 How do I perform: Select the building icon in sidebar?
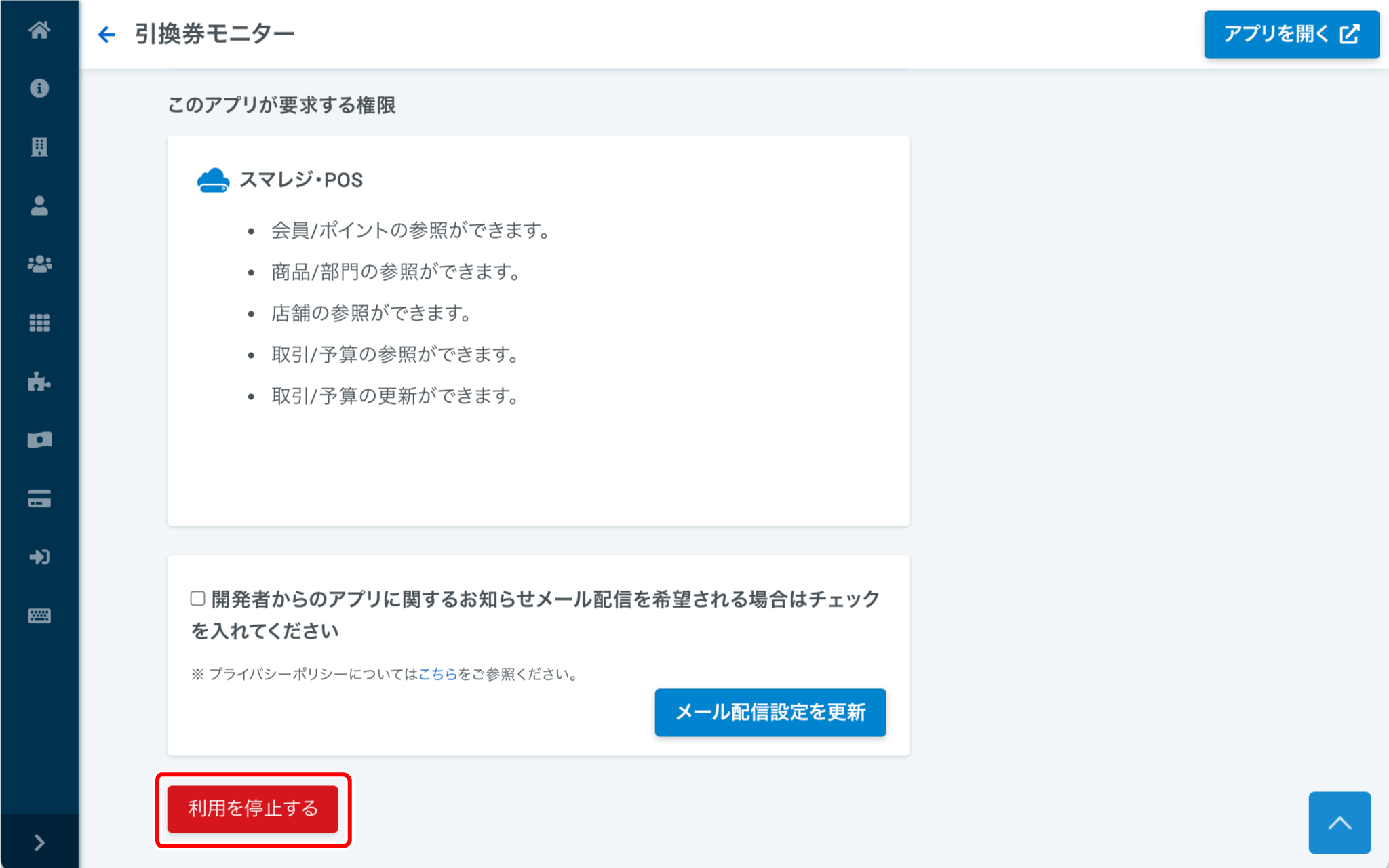pos(39,146)
